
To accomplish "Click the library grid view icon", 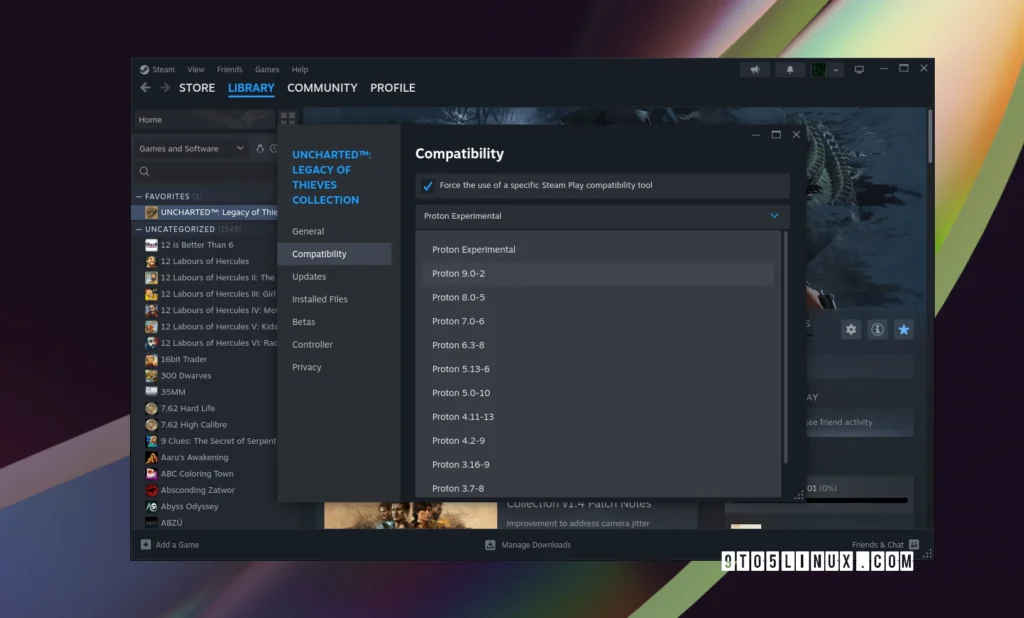I will point(287,118).
